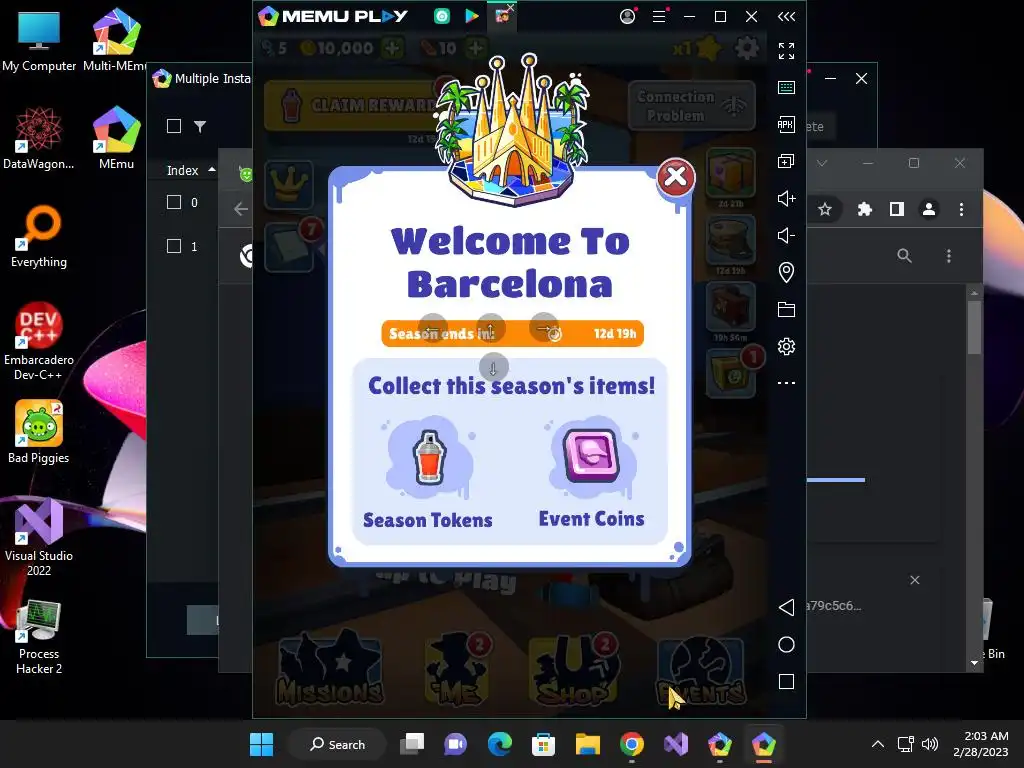Screen dimensions: 1024x768
Task: Open the Shop tab in game
Action: [x=573, y=669]
